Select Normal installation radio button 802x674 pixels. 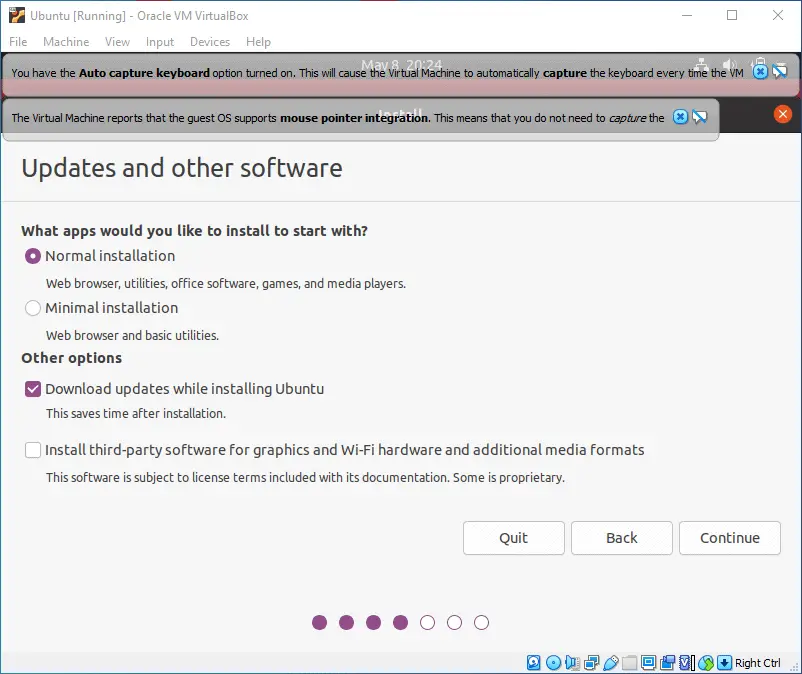click(33, 256)
